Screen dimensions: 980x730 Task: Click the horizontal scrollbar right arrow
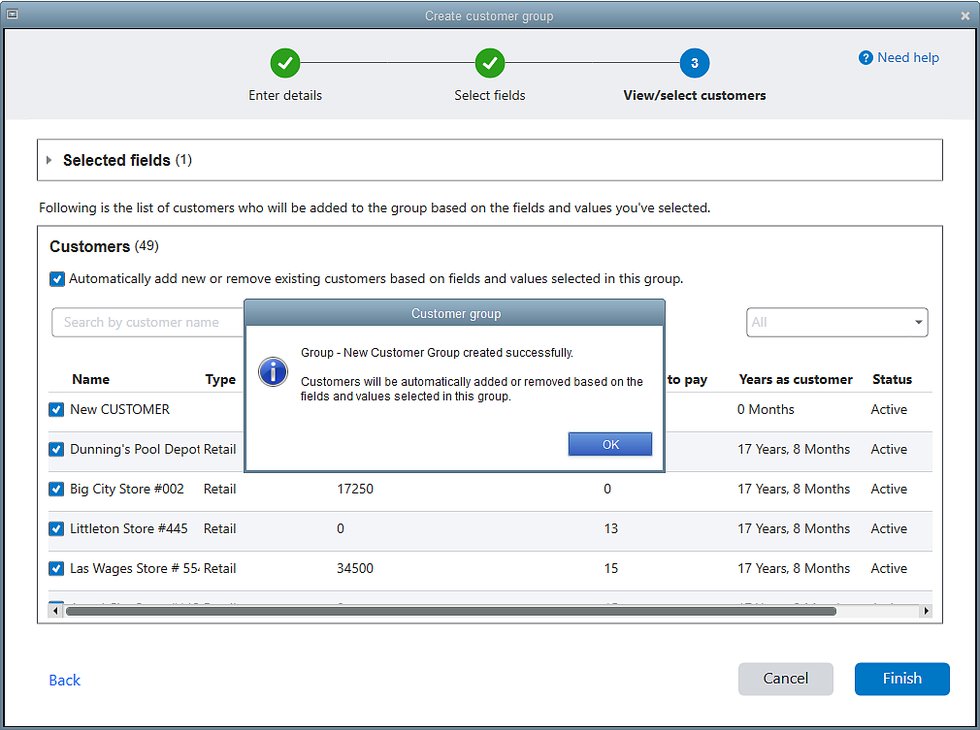(926, 611)
